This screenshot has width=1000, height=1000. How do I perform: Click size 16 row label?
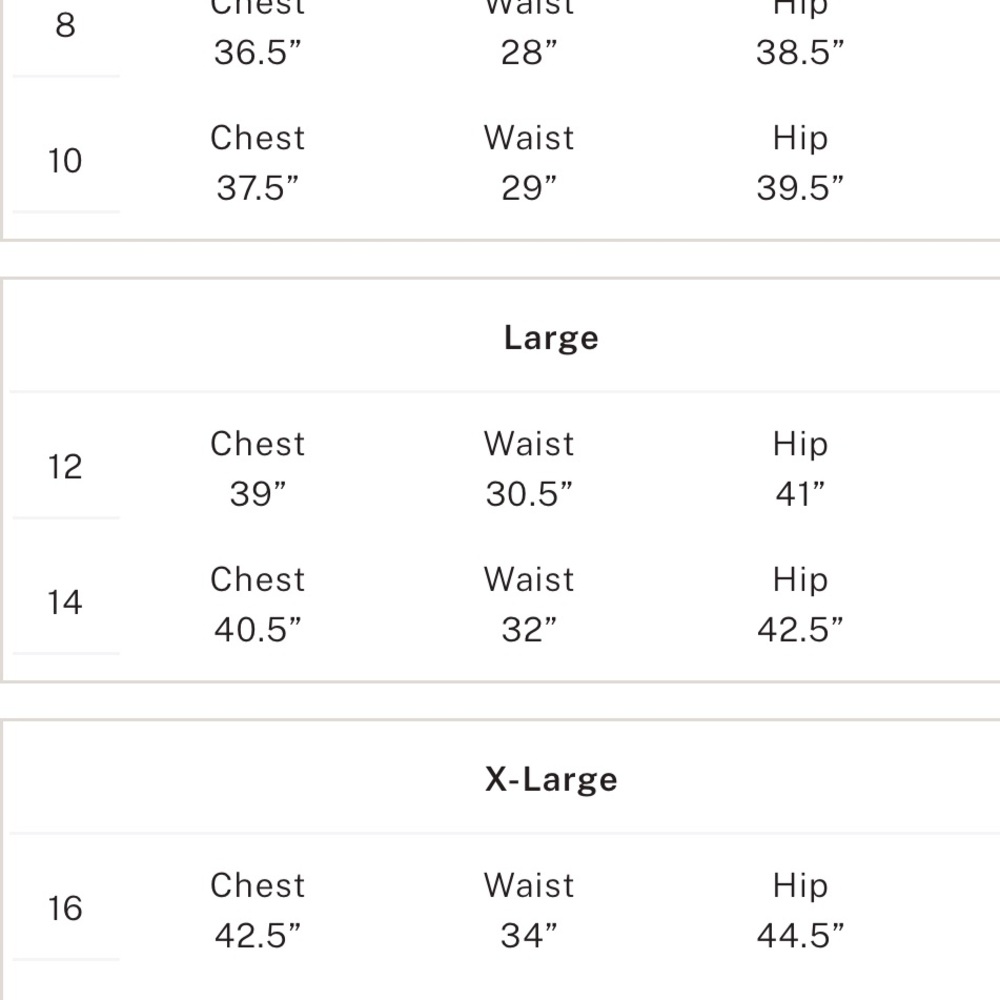click(x=65, y=908)
